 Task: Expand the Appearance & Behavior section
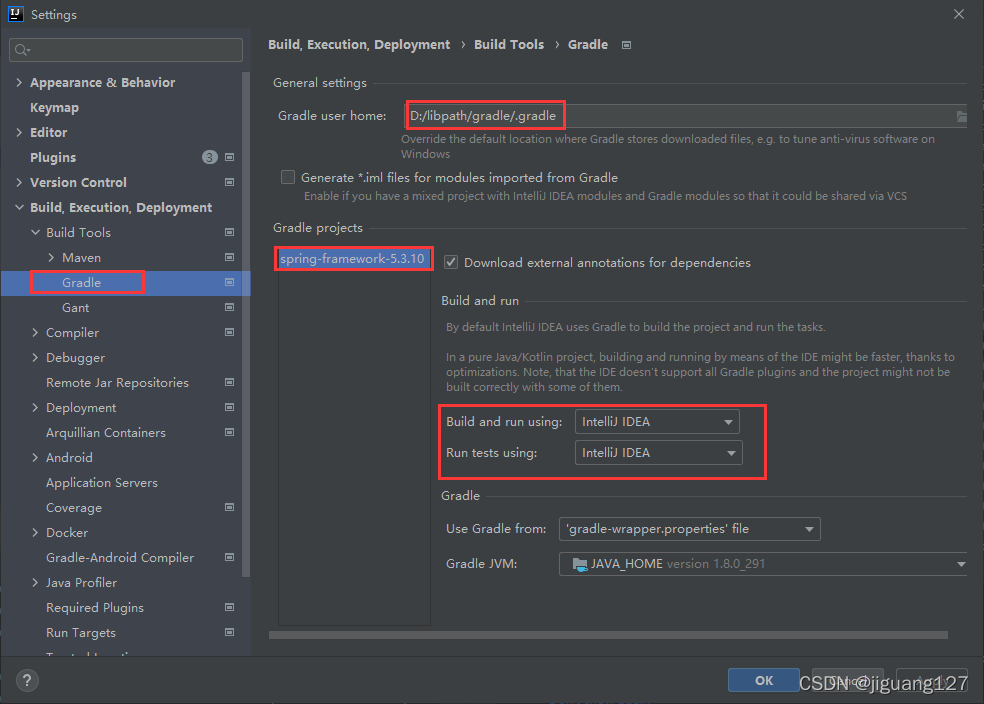point(18,82)
